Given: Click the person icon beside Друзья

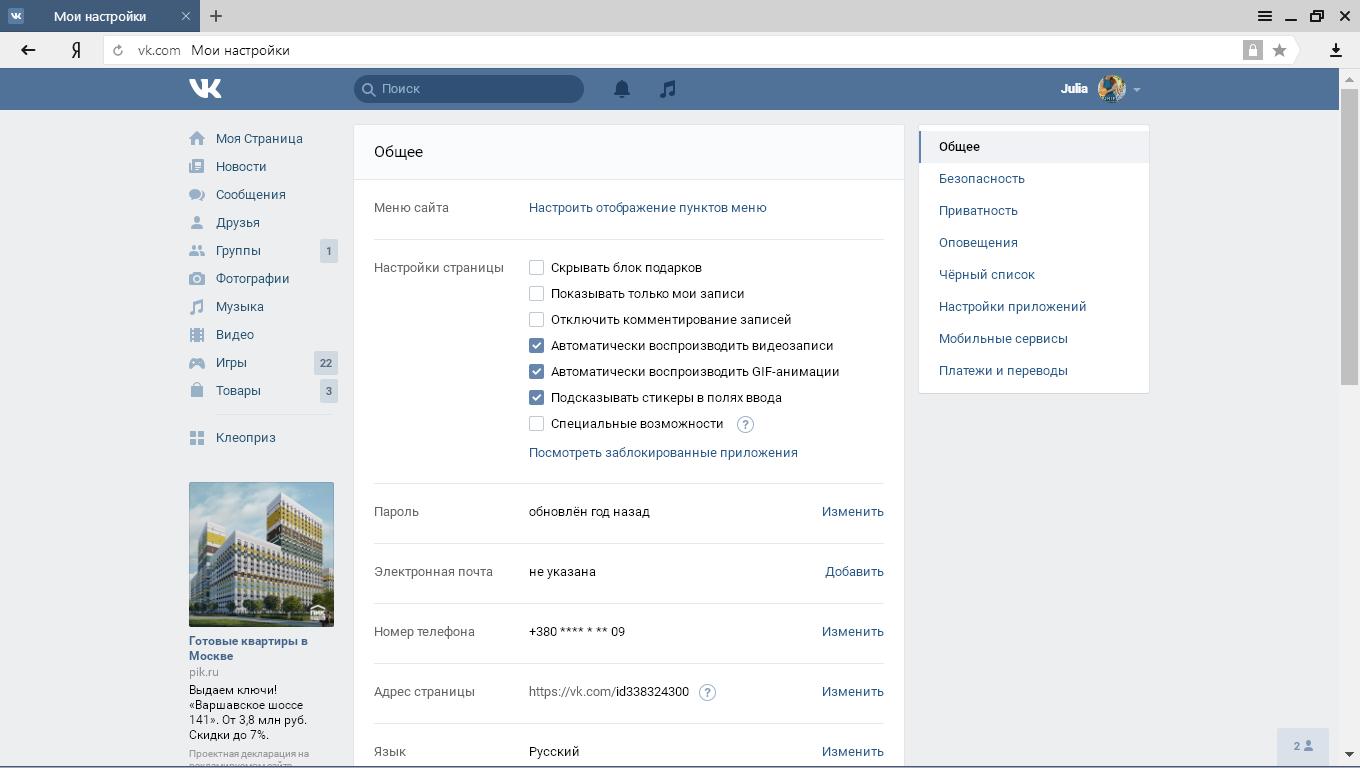Looking at the screenshot, I should (x=197, y=223).
